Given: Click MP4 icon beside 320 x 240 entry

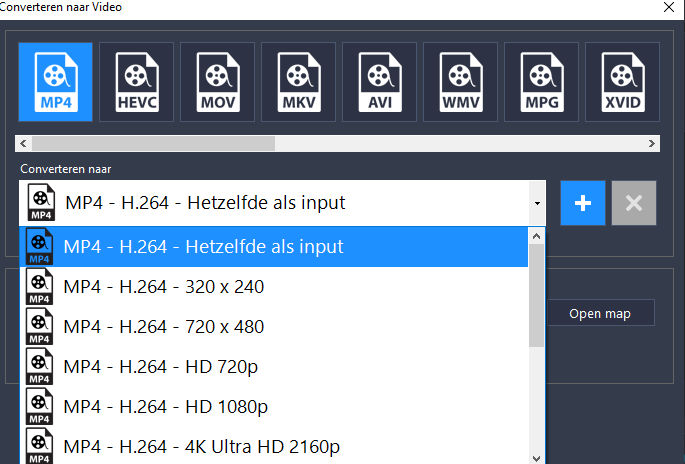Looking at the screenshot, I should [x=39, y=287].
